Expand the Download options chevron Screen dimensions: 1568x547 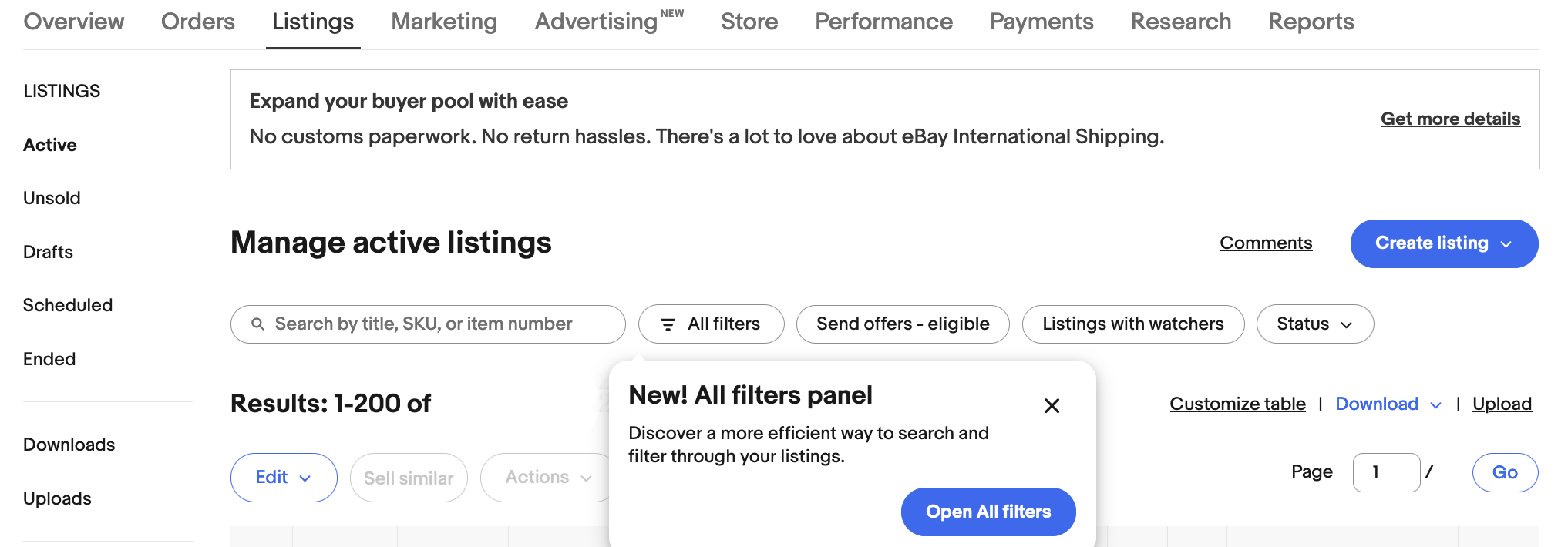(1435, 405)
